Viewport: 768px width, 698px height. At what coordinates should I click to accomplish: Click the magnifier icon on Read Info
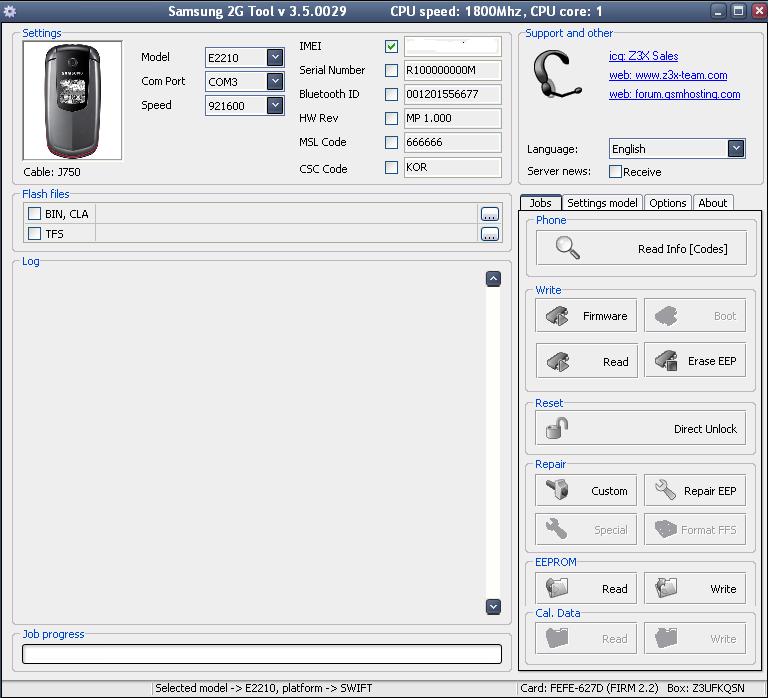568,248
